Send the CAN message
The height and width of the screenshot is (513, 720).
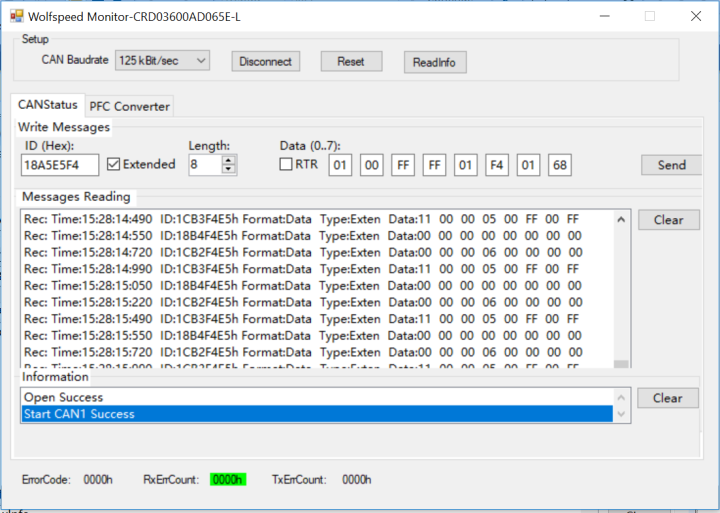[x=671, y=165]
